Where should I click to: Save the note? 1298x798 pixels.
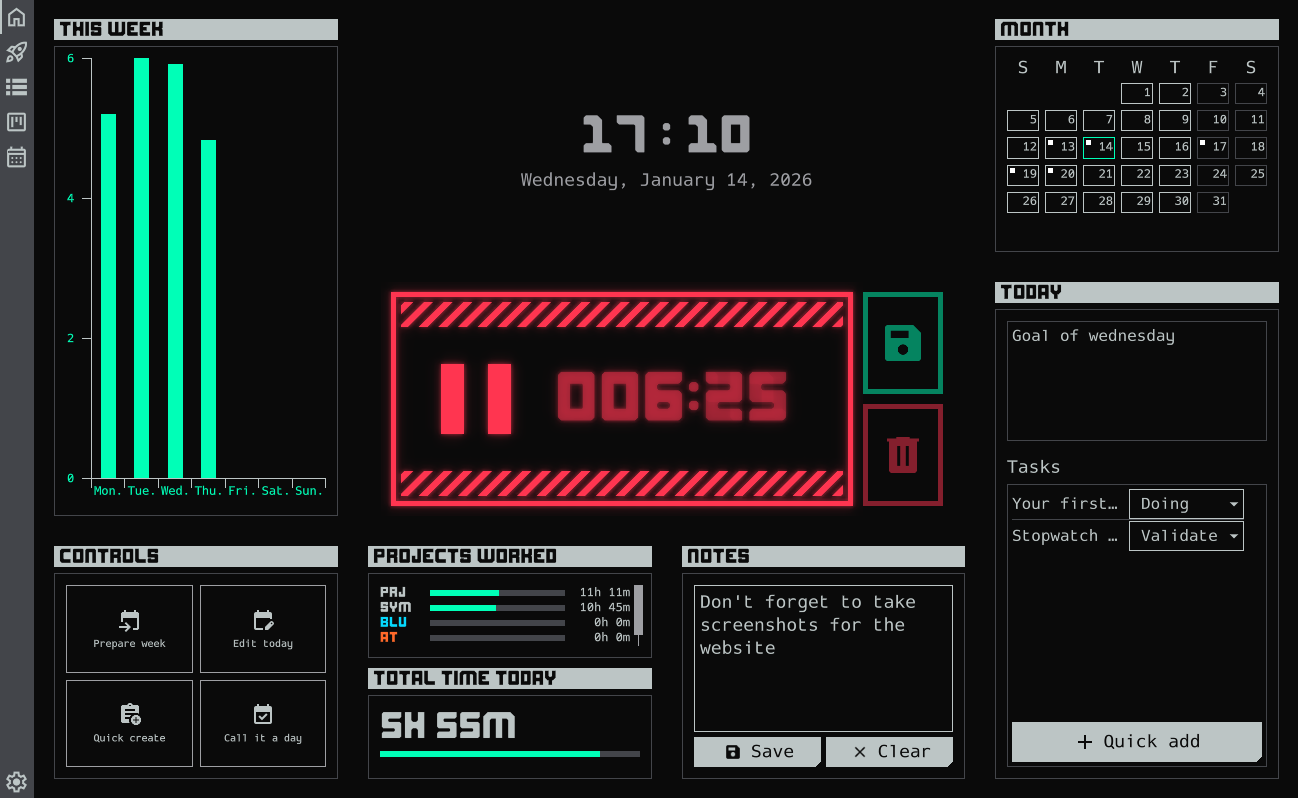pos(757,752)
